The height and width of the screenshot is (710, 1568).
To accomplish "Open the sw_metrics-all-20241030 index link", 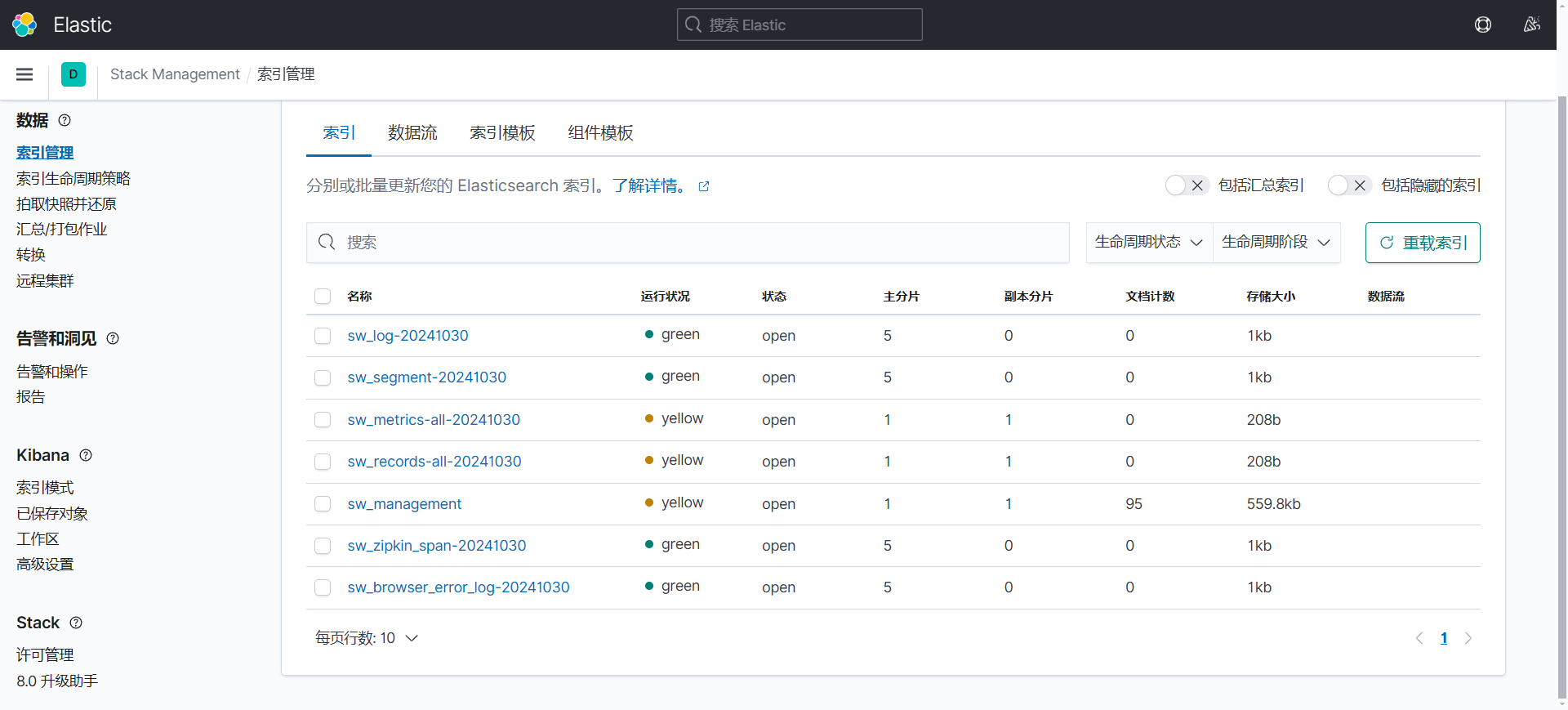I will (x=434, y=420).
